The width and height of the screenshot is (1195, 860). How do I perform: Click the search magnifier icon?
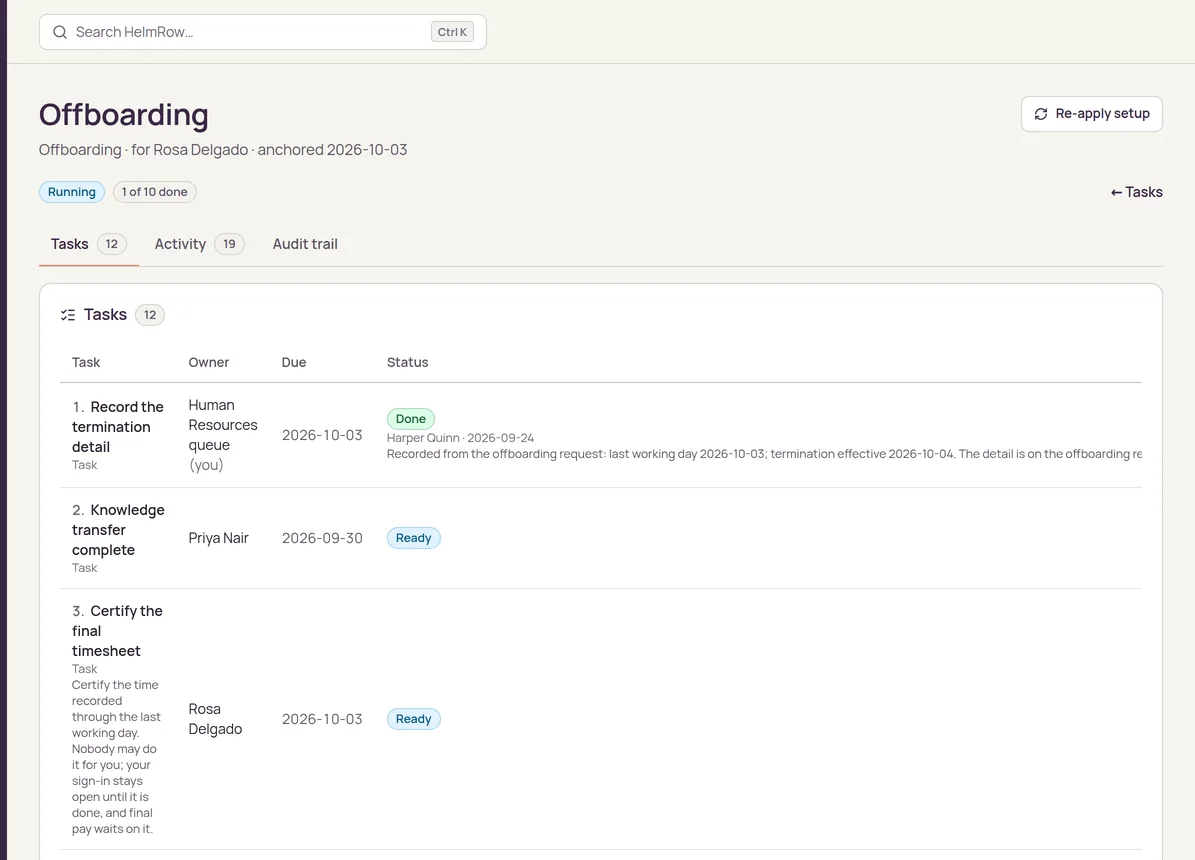pos(59,32)
